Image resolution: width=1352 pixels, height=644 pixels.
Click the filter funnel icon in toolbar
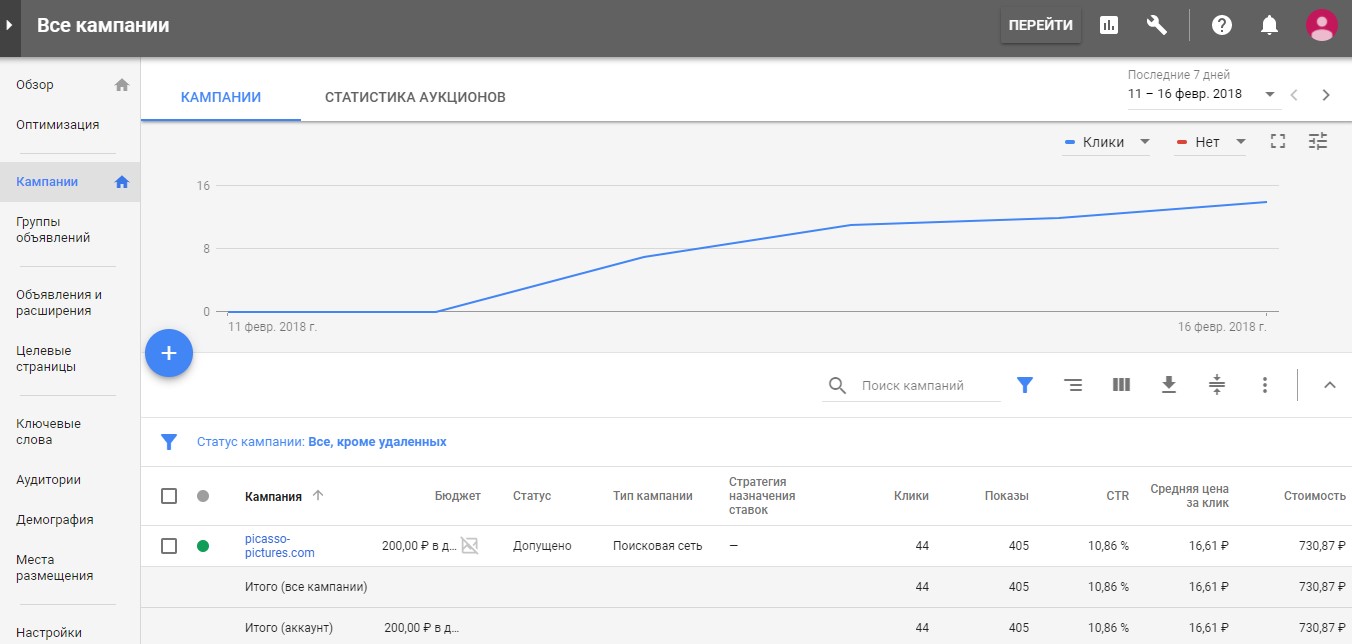tap(1025, 385)
